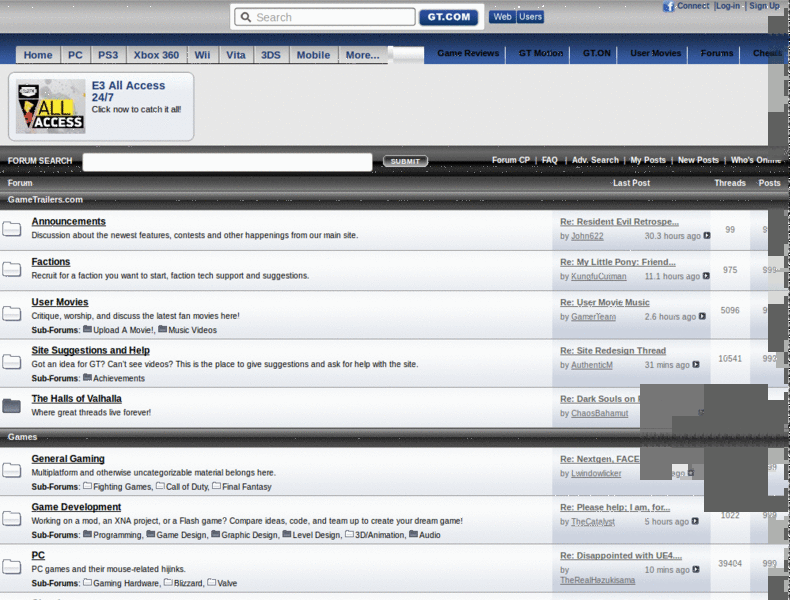
Task: Select the Users search toggle
Action: pos(530,17)
